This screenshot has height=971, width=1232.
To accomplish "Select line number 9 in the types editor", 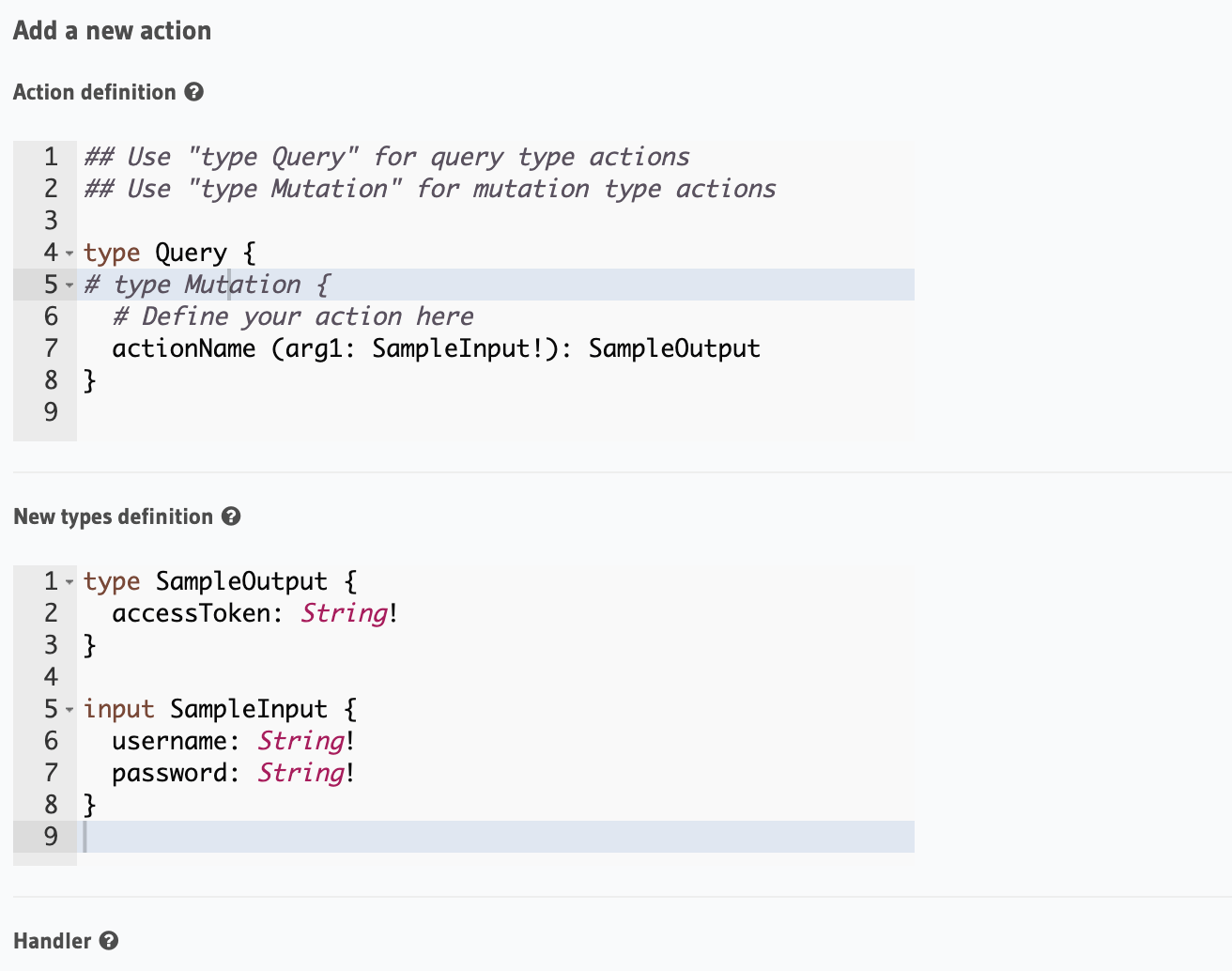I will pyautogui.click(x=50, y=836).
